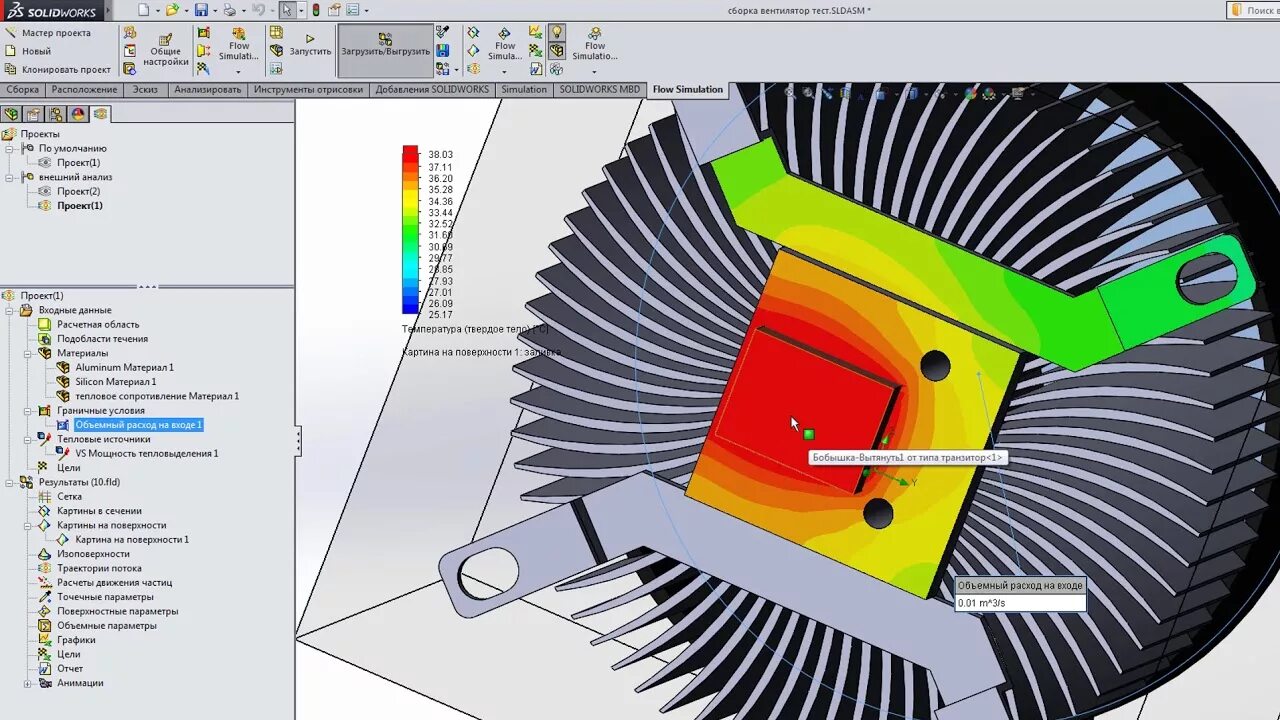Click the Edit Appearance color ball in view toolbar
This screenshot has width=1280, height=720.
coord(970,93)
